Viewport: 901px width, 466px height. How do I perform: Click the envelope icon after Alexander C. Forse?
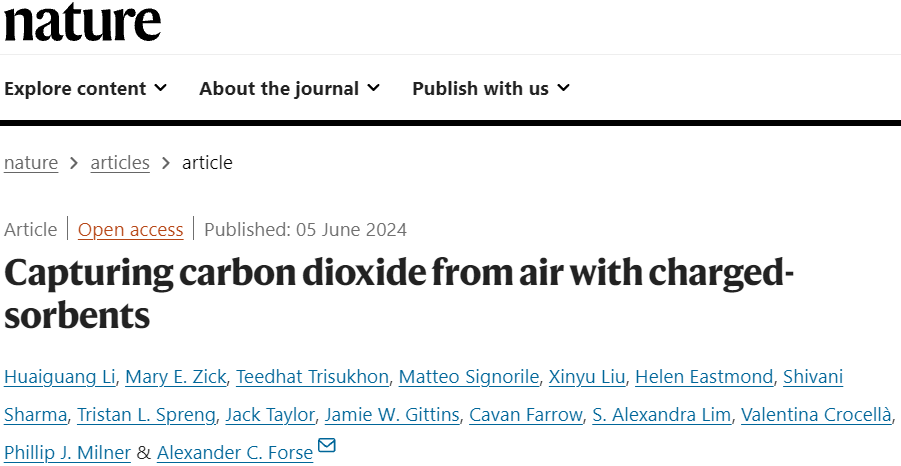pyautogui.click(x=326, y=445)
